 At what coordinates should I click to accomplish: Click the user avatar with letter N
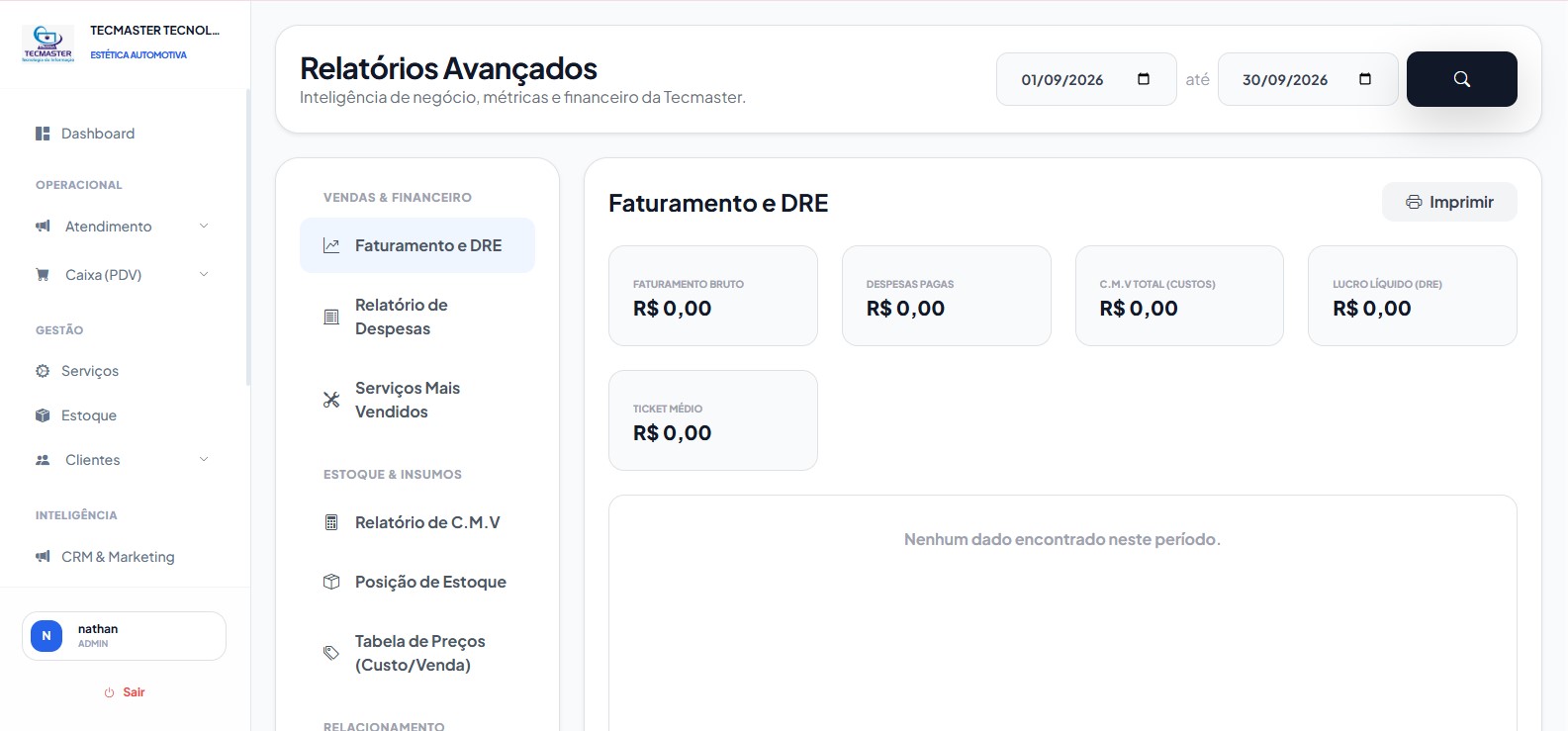(x=46, y=636)
